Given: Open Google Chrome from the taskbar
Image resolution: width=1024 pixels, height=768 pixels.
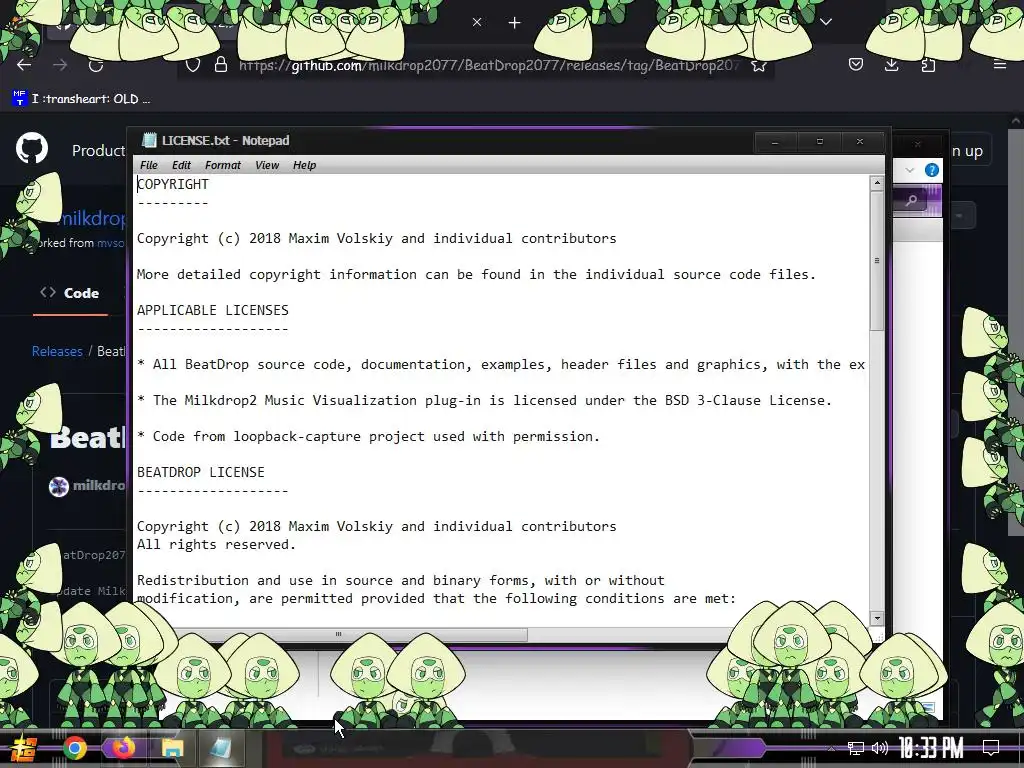Looking at the screenshot, I should point(75,748).
